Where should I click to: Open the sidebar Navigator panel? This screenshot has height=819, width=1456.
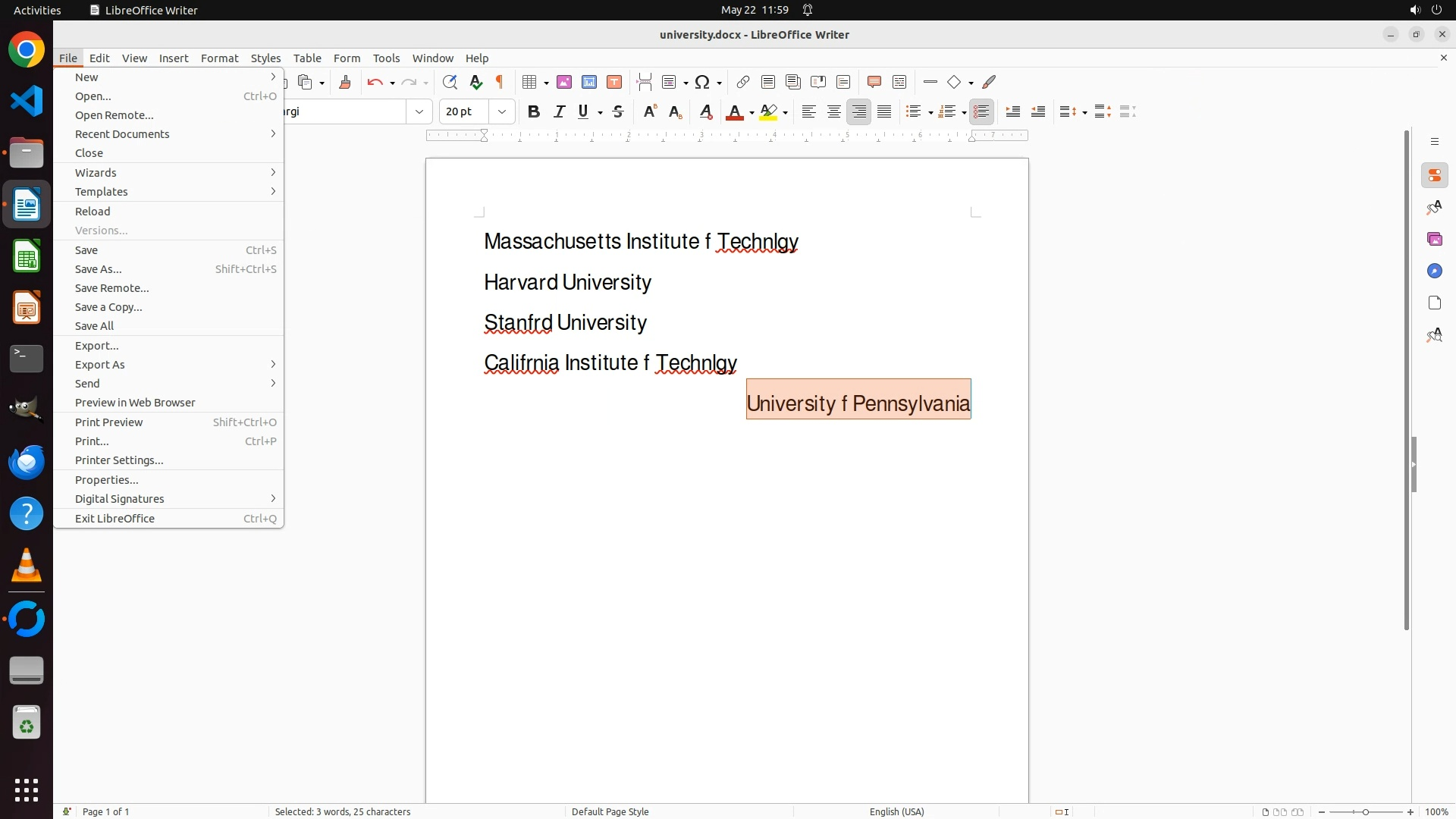coord(1434,271)
